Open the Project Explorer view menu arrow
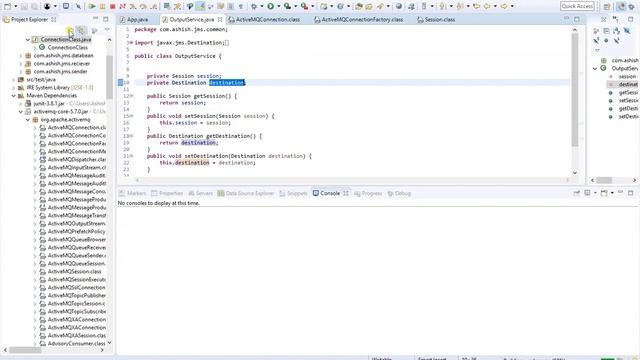The height and width of the screenshot is (360, 640). click(107, 30)
